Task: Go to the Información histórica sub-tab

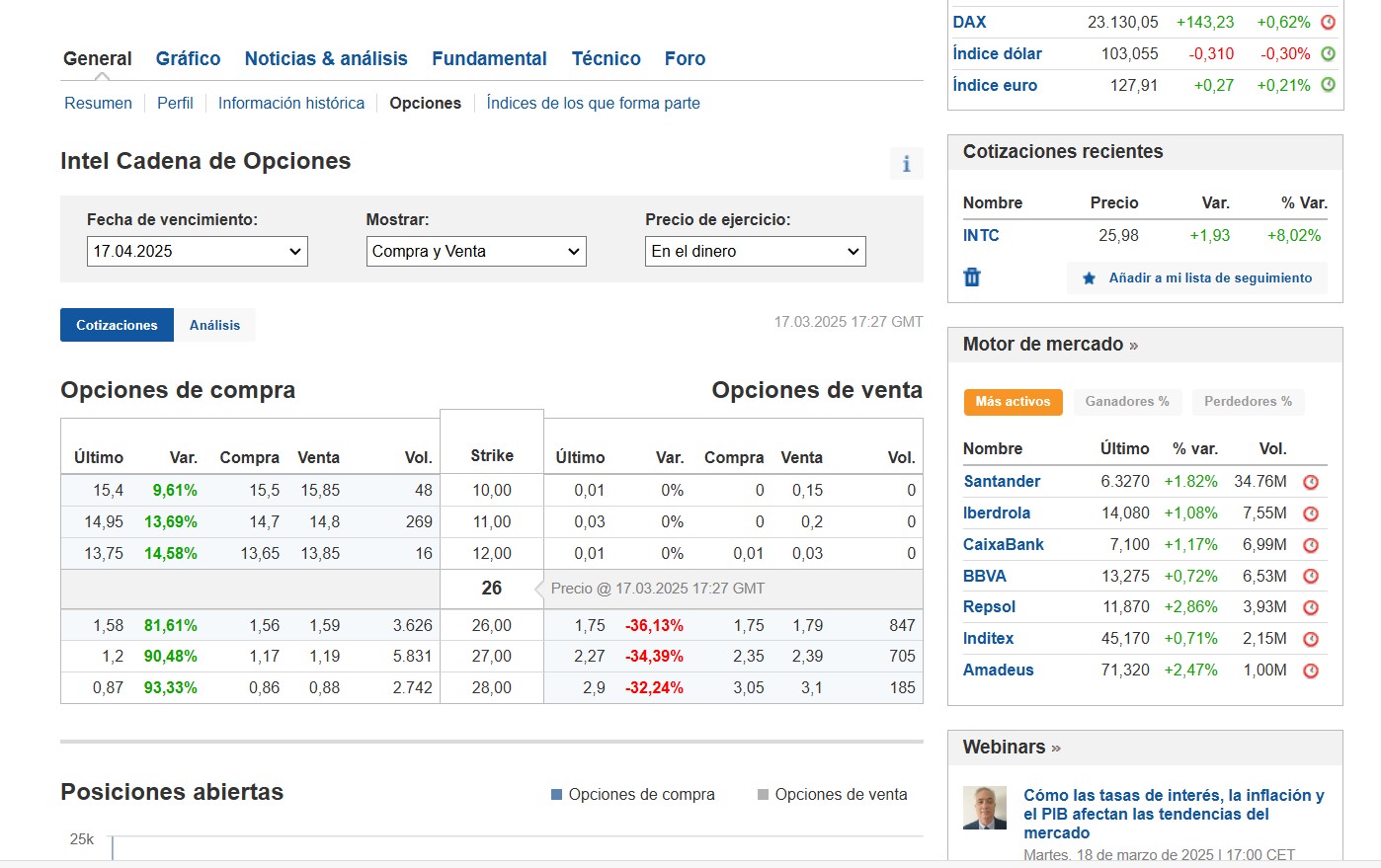Action: (291, 103)
